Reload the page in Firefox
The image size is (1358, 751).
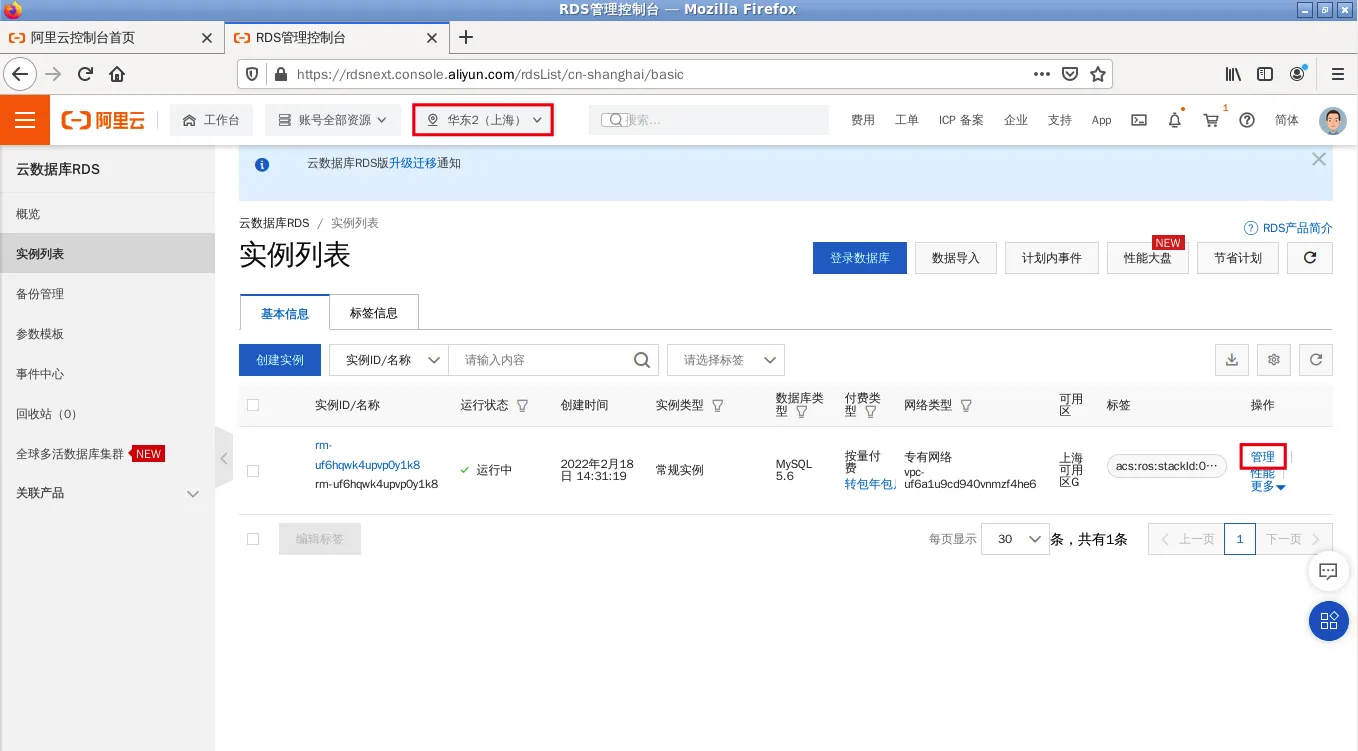point(85,74)
